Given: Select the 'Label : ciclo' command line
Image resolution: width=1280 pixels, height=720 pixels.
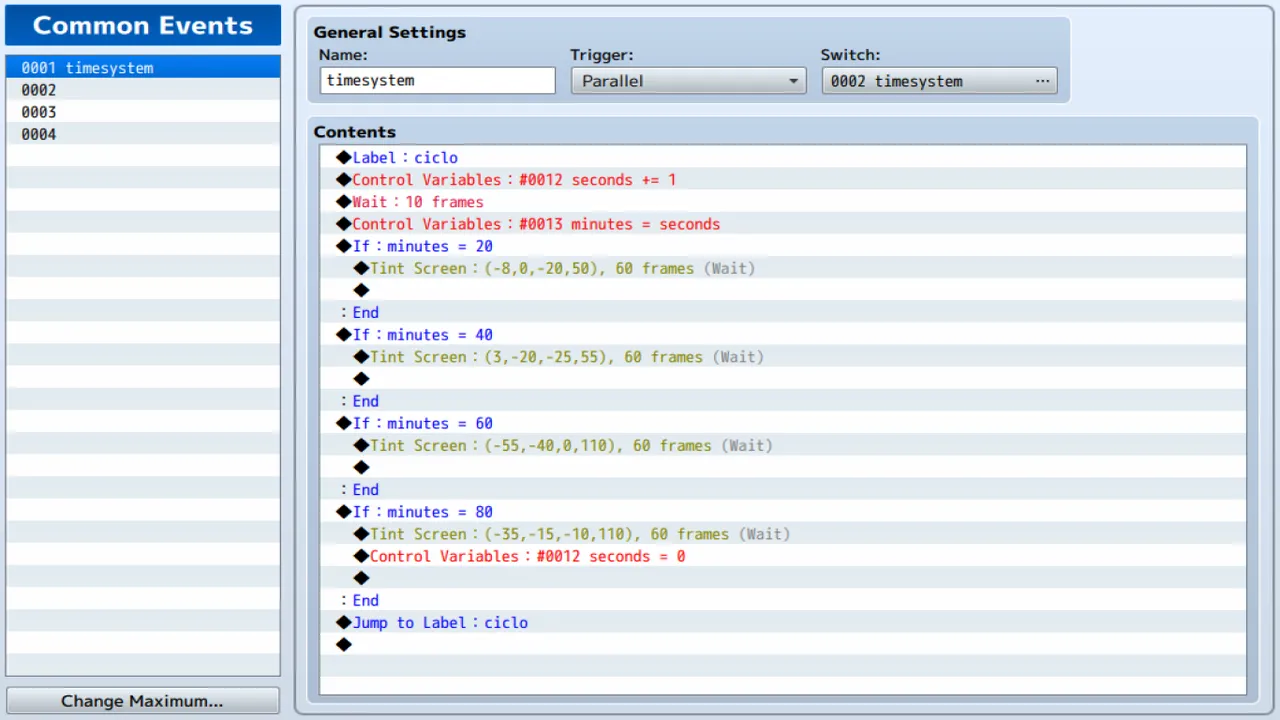Looking at the screenshot, I should coord(783,157).
